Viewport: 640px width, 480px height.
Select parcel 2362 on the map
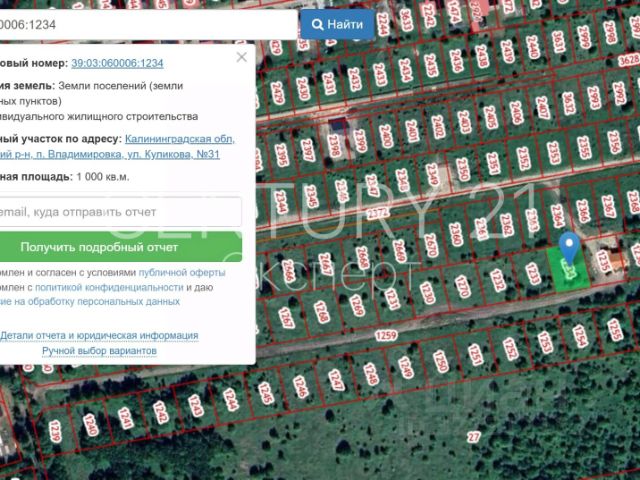pos(508,225)
